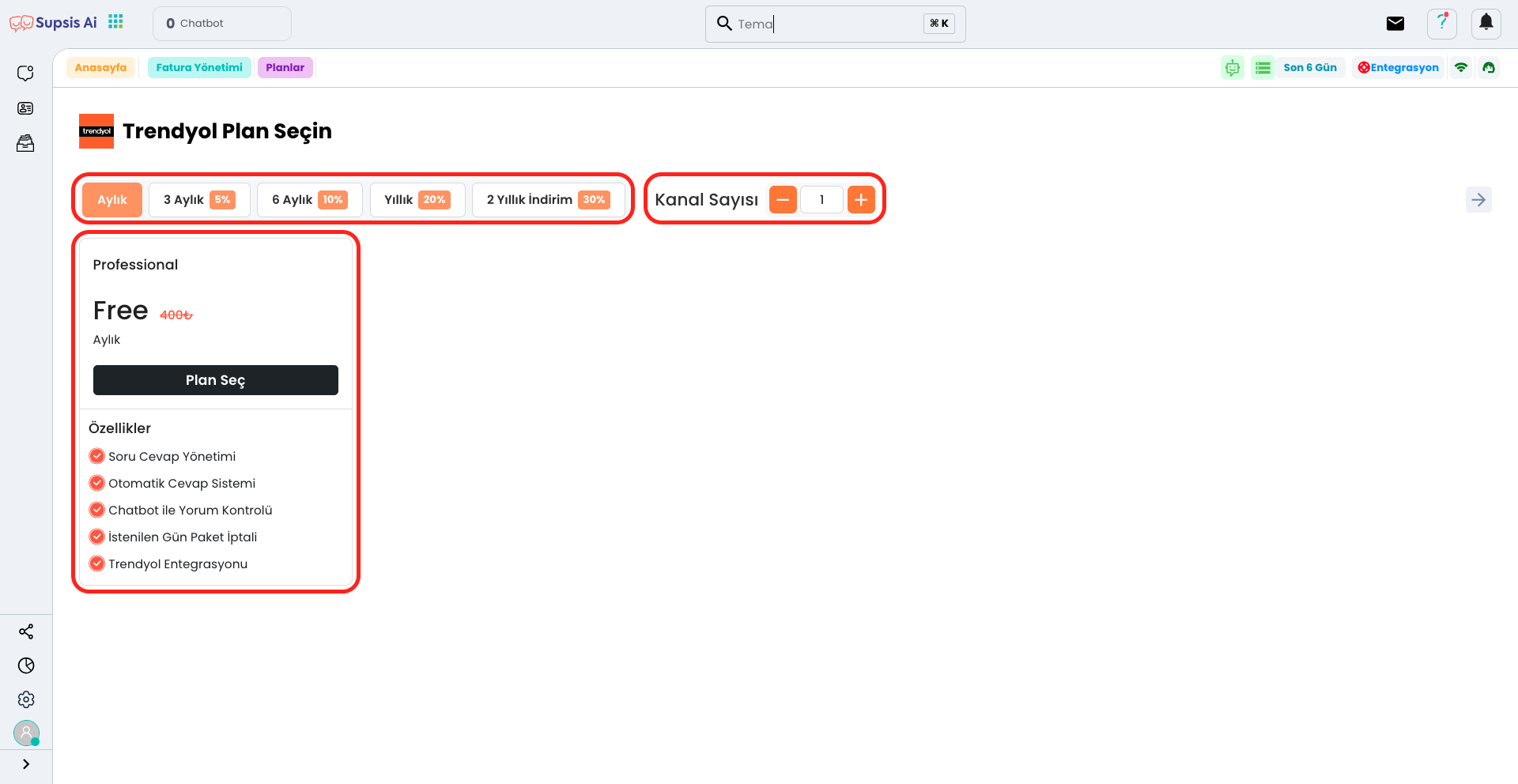Select the Aylık billing period

click(112, 200)
